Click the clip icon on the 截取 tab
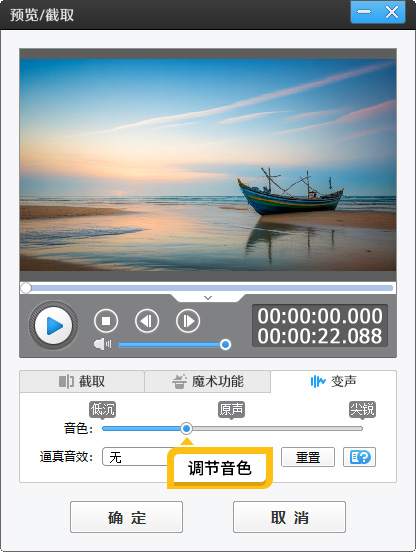Viewport: 416px width, 552px height. 66,381
